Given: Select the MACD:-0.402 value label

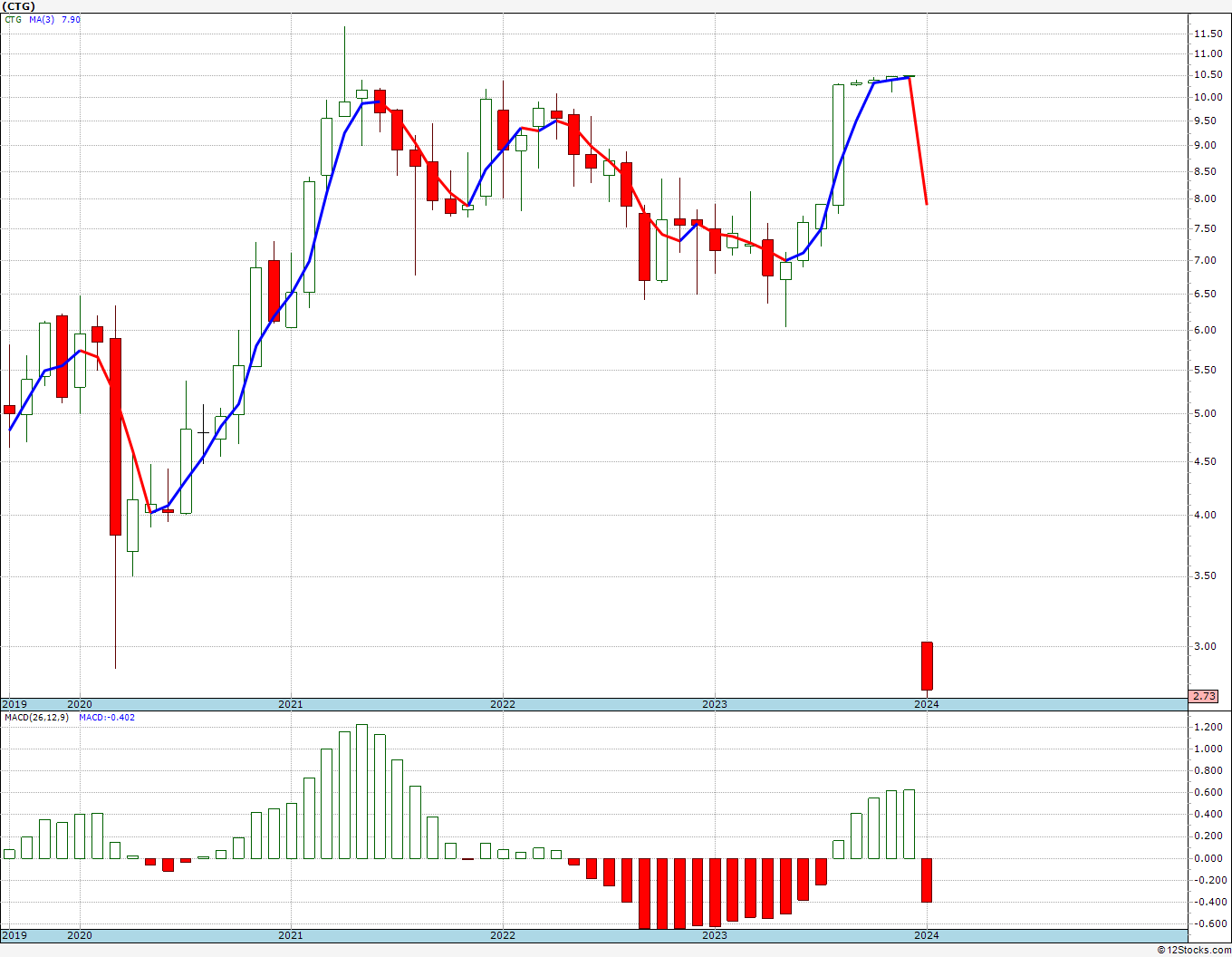Looking at the screenshot, I should point(107,718).
